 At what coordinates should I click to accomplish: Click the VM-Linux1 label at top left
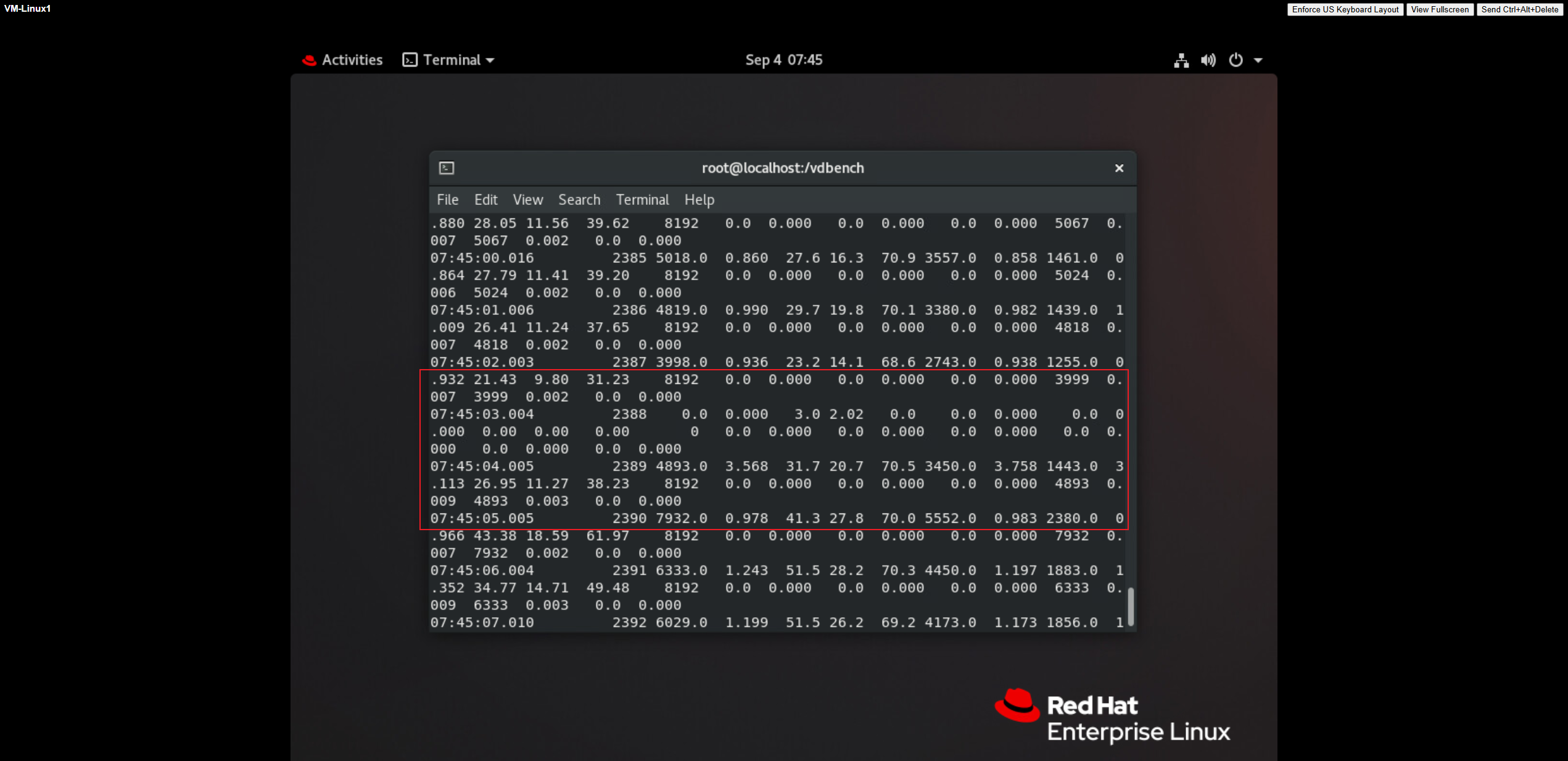27,9
